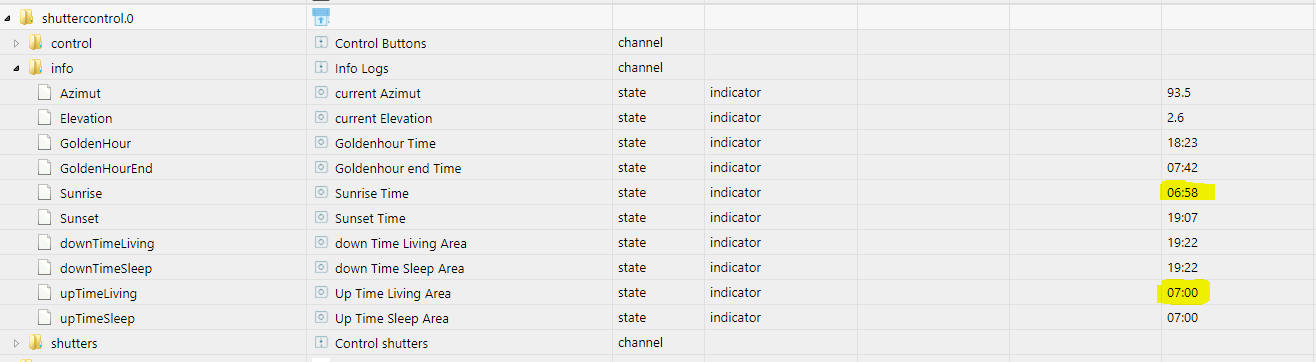
Task: Expand the shutters folder
Action: tap(16, 343)
